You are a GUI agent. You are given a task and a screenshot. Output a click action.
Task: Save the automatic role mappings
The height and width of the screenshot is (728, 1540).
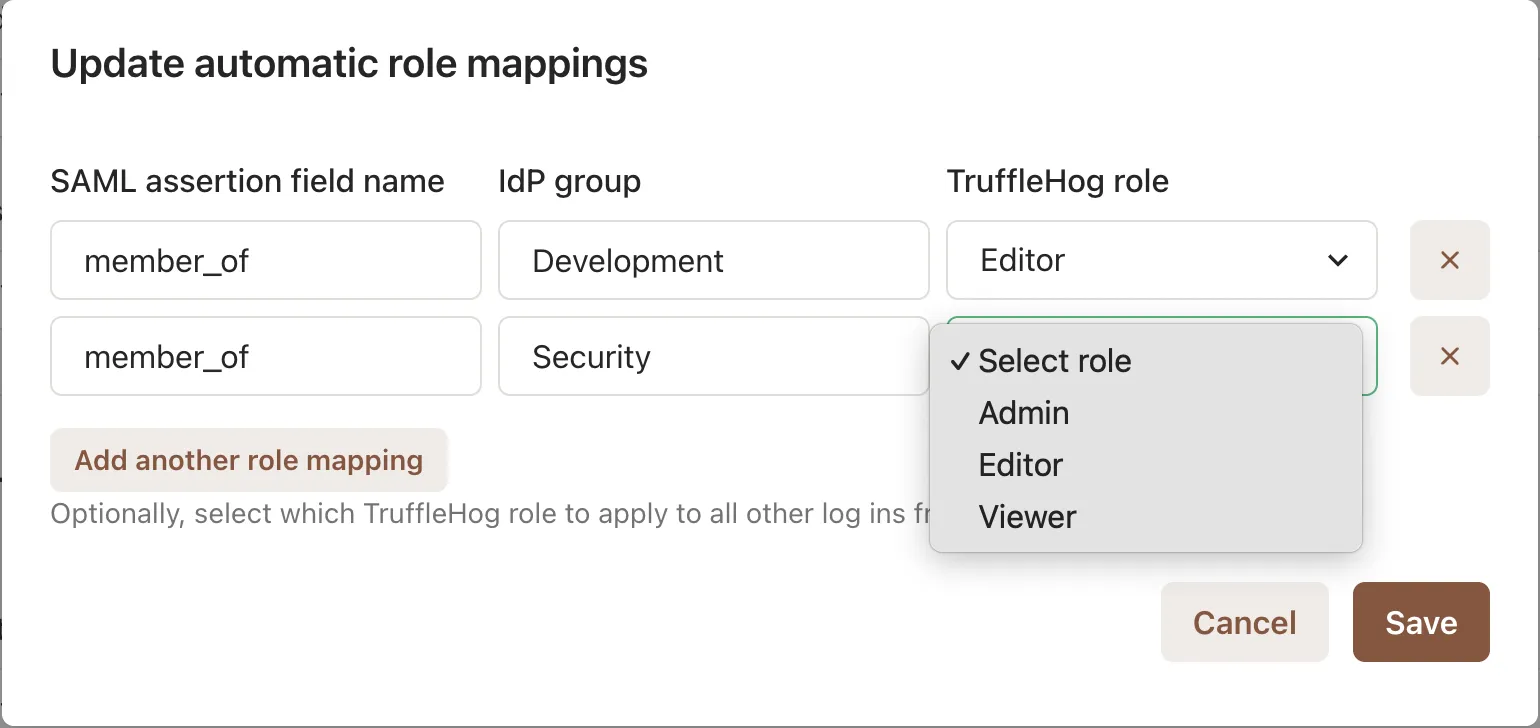pyautogui.click(x=1421, y=622)
